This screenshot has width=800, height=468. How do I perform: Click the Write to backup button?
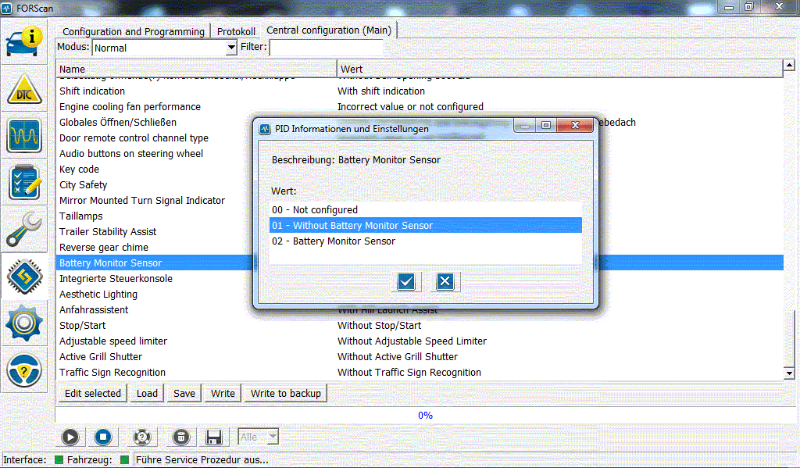[x=286, y=393]
